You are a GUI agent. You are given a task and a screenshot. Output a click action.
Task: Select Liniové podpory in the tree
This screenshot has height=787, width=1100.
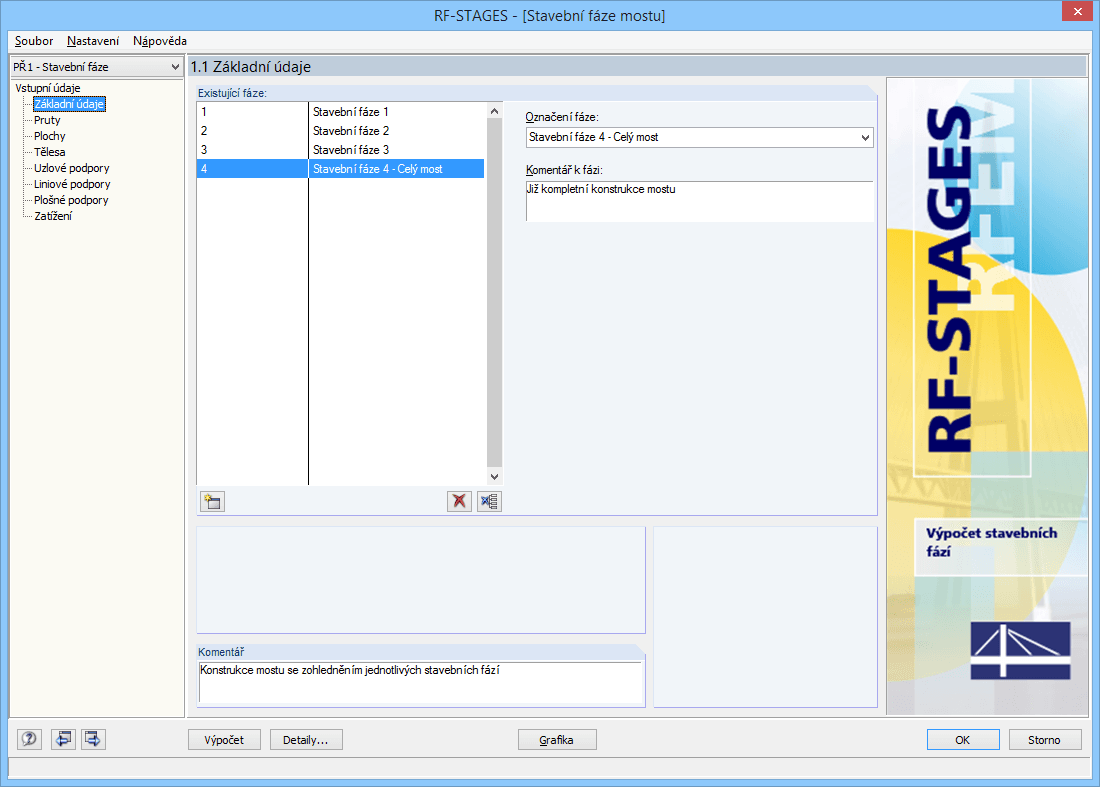(x=72, y=184)
